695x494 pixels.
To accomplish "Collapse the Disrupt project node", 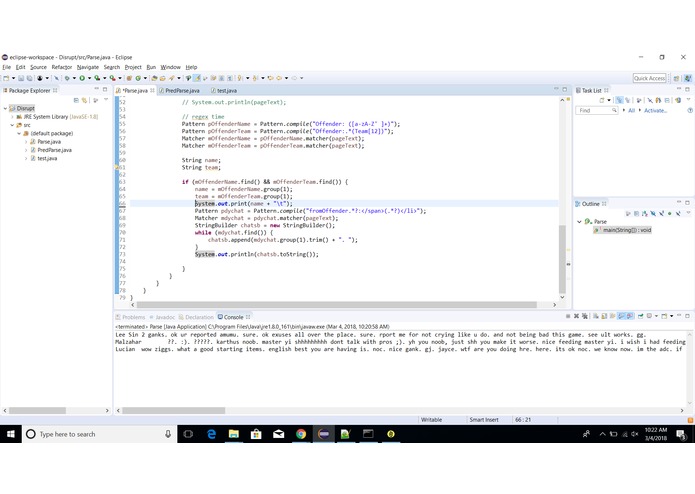I will (x=5, y=108).
